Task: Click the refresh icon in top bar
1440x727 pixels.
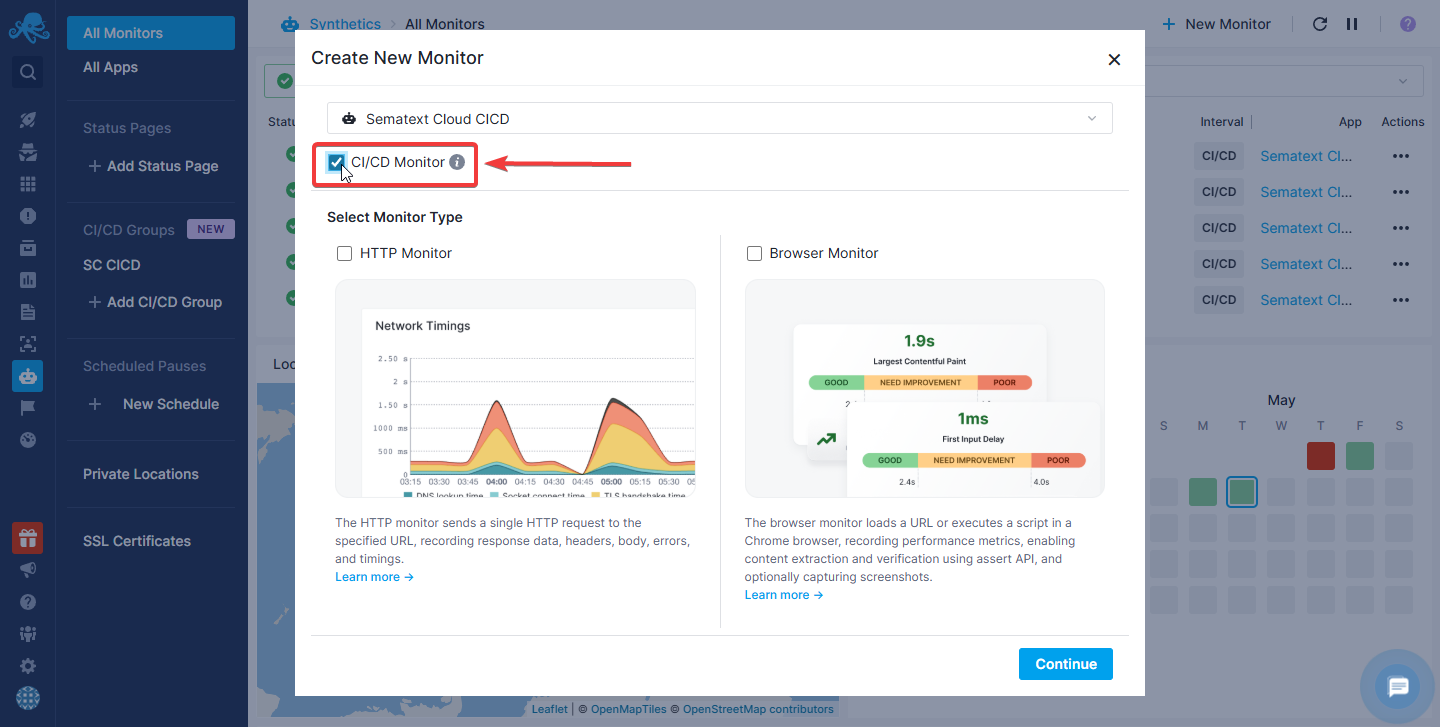Action: point(1320,24)
